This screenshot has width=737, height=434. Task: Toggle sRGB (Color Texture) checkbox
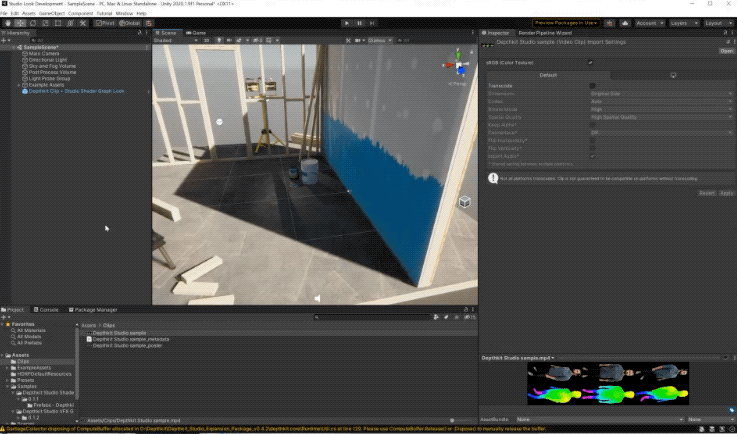tap(590, 63)
